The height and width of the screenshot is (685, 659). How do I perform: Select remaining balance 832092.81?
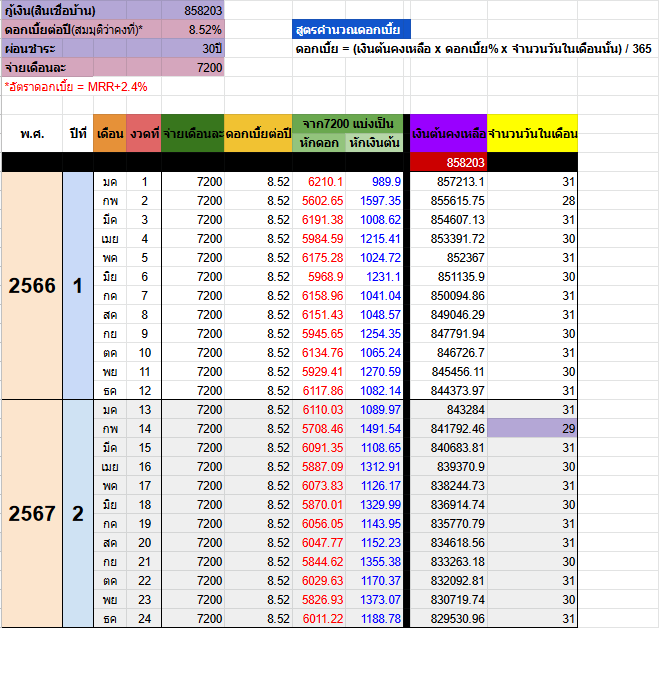[x=448, y=581]
